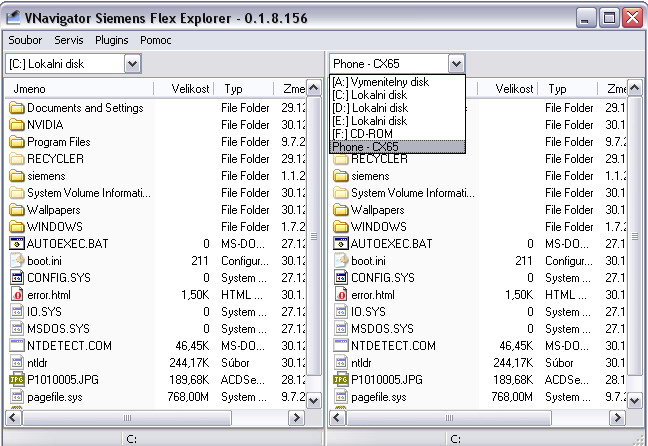Screen dimensions: 648x446
Task: Select NTDETECT.COM name in right pane
Action: [x=393, y=346]
